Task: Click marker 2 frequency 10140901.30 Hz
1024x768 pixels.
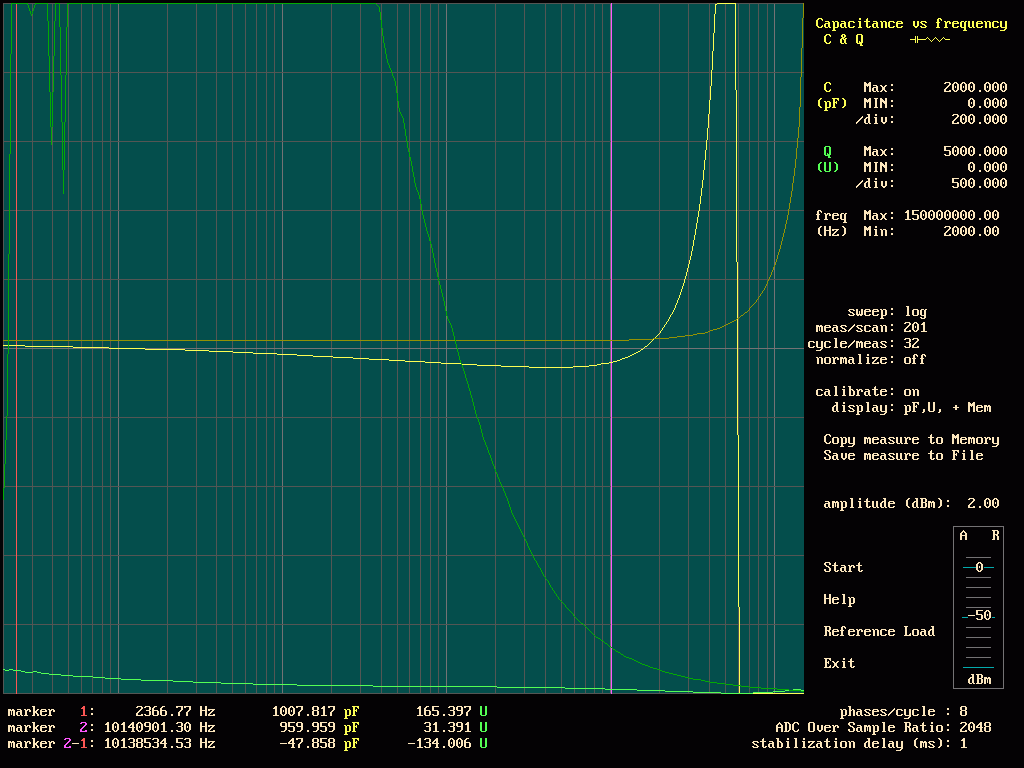Action: point(159,728)
